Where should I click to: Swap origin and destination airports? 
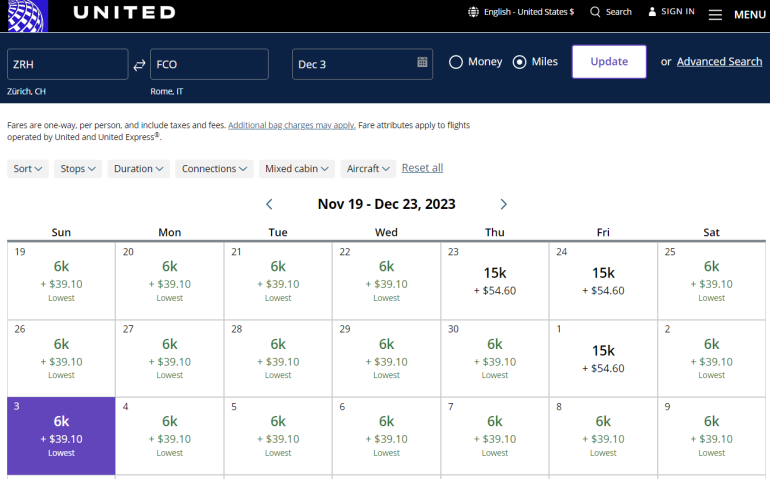[139, 65]
